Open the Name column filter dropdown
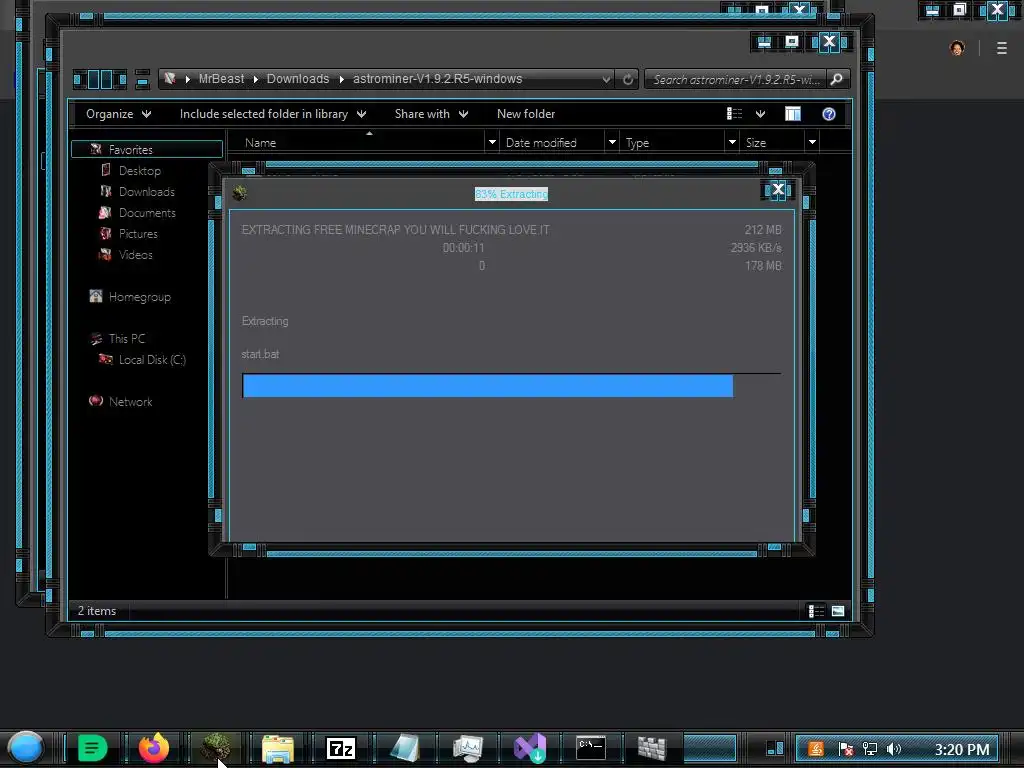The width and height of the screenshot is (1024, 768). click(x=492, y=142)
